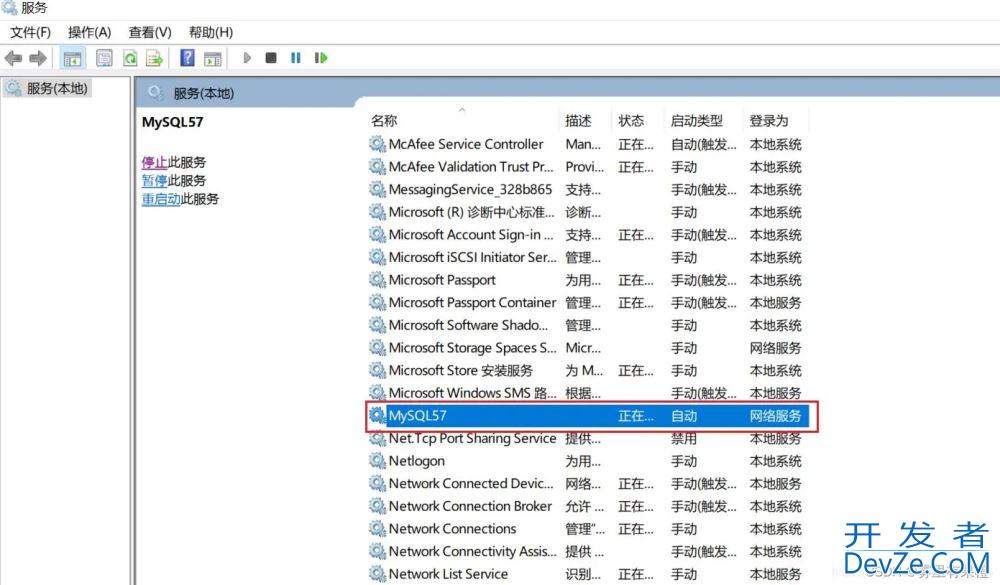Select the Netlogon service name

coord(416,461)
